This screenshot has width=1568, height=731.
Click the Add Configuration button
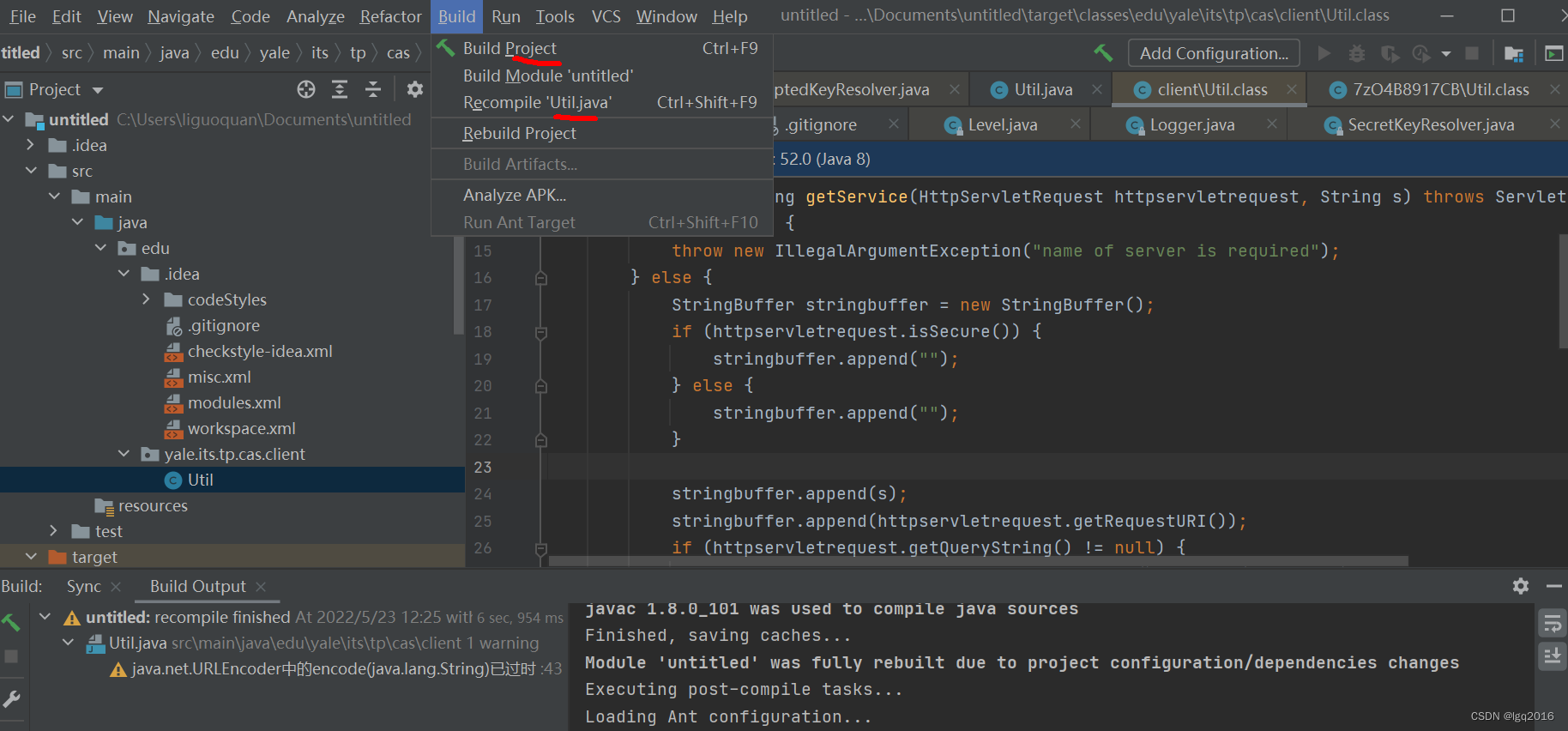click(1213, 53)
